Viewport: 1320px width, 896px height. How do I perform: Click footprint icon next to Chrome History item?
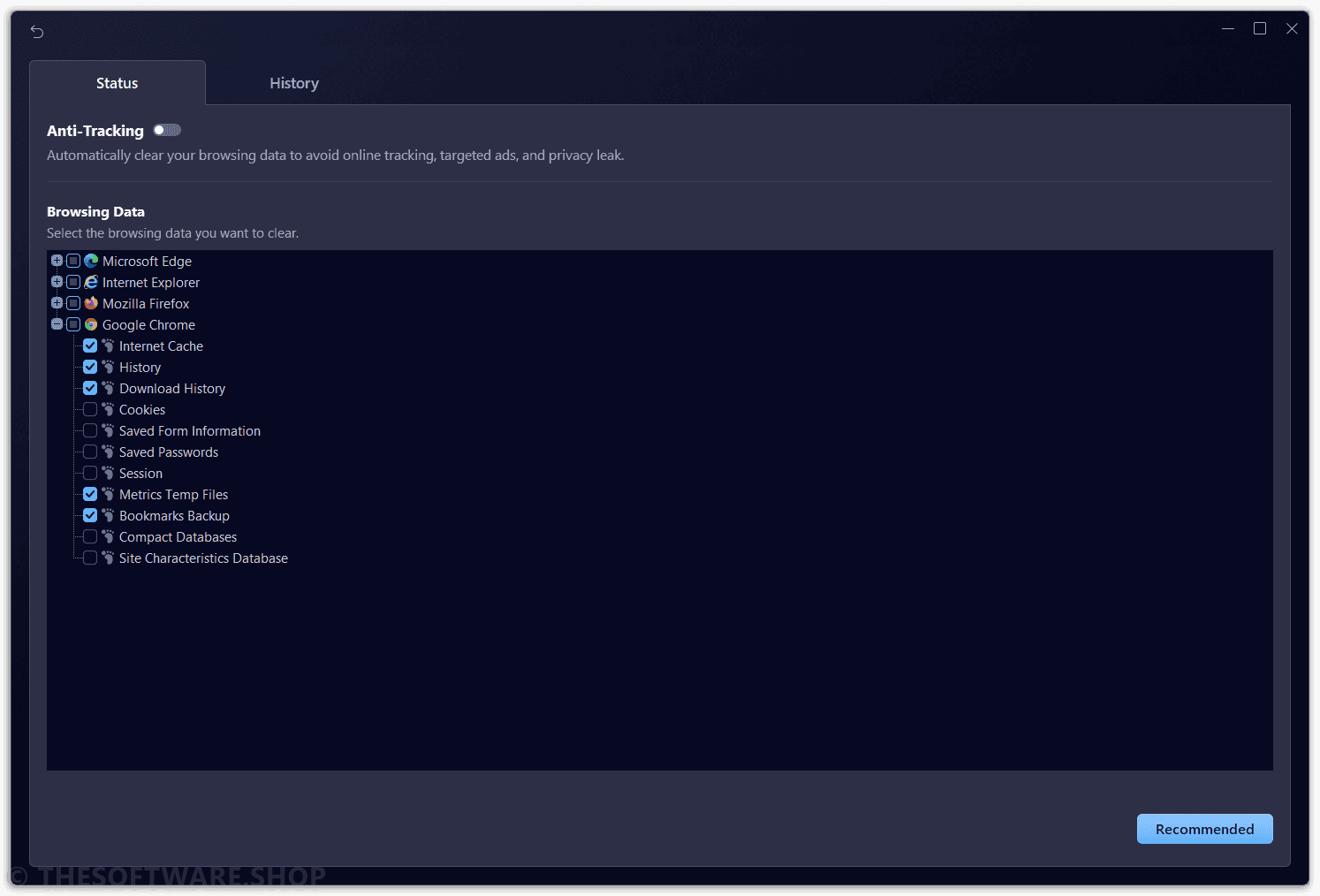point(108,367)
